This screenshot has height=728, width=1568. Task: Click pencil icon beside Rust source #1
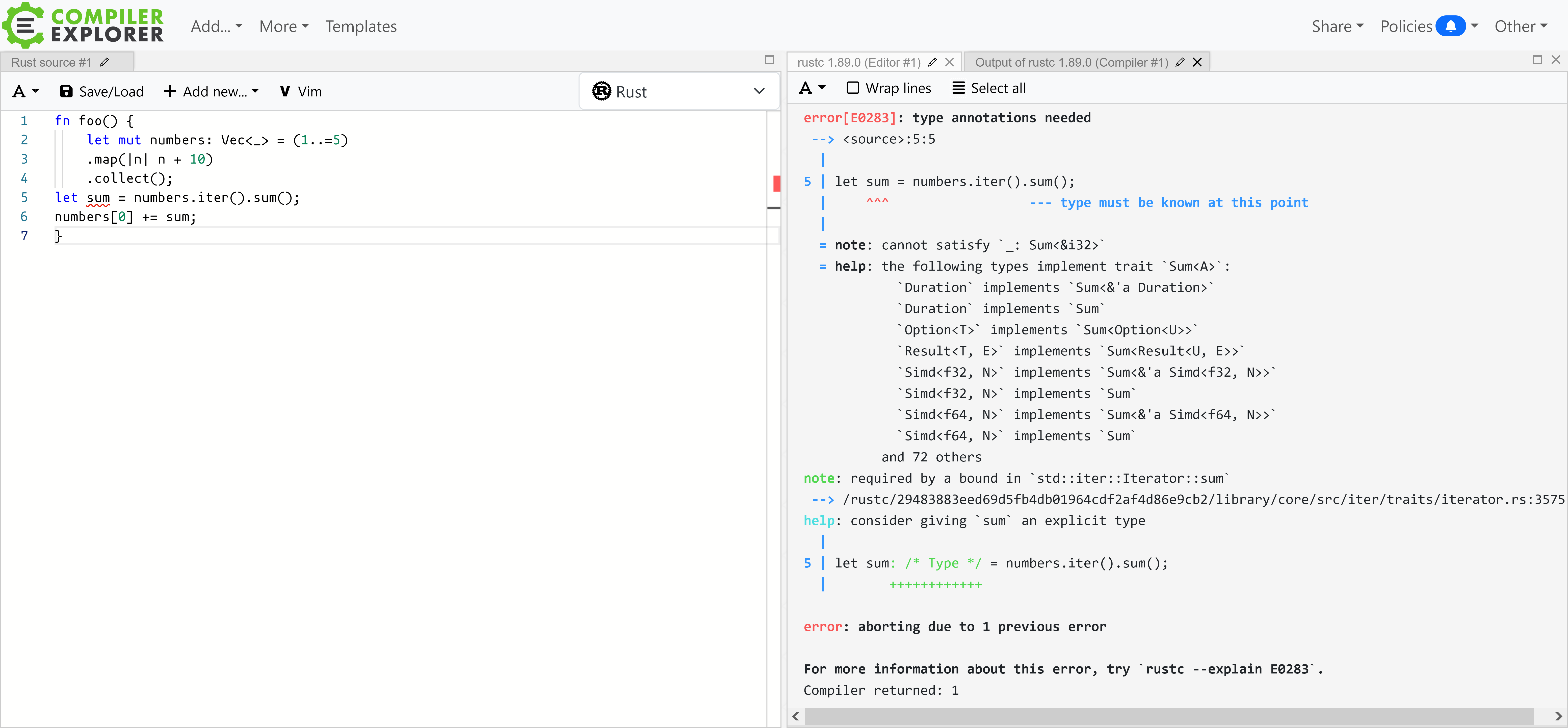point(104,62)
